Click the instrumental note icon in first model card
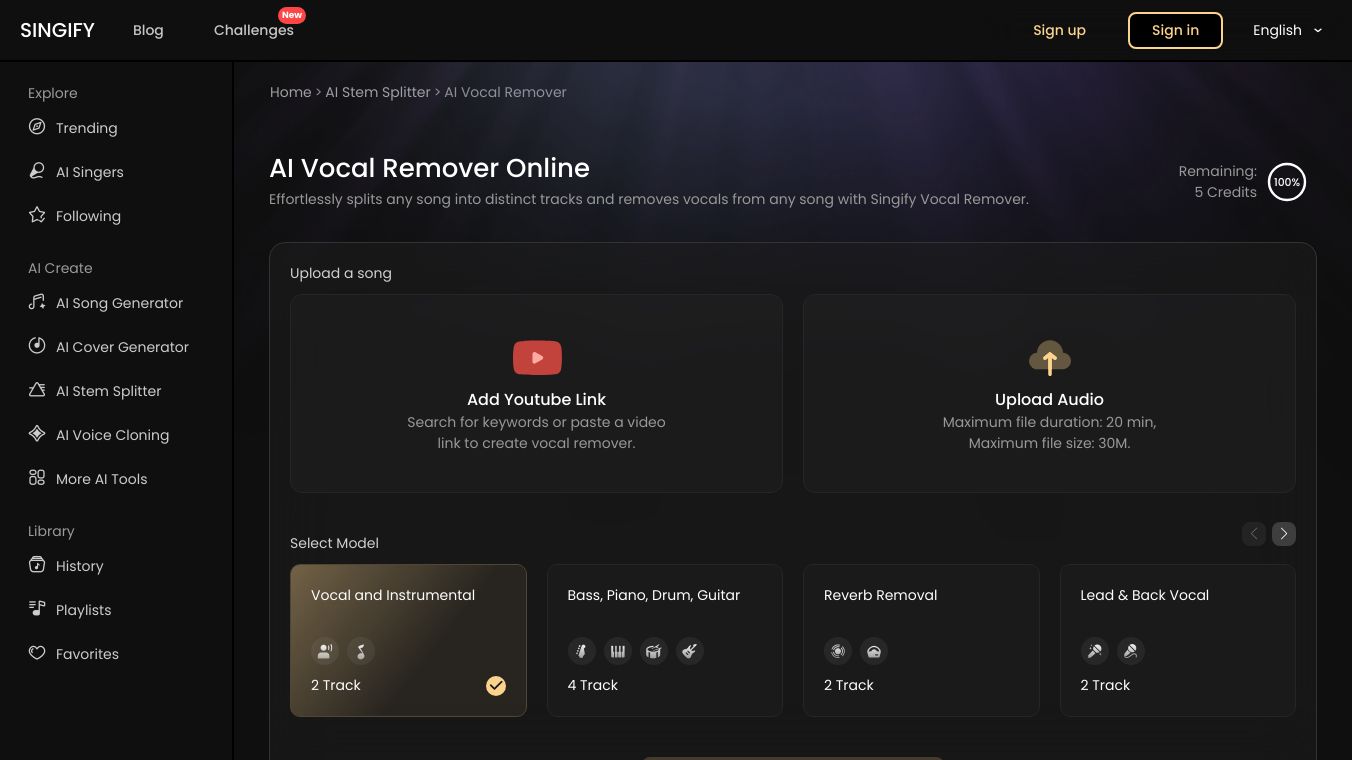Screen dimensions: 1352x760 coord(361,652)
